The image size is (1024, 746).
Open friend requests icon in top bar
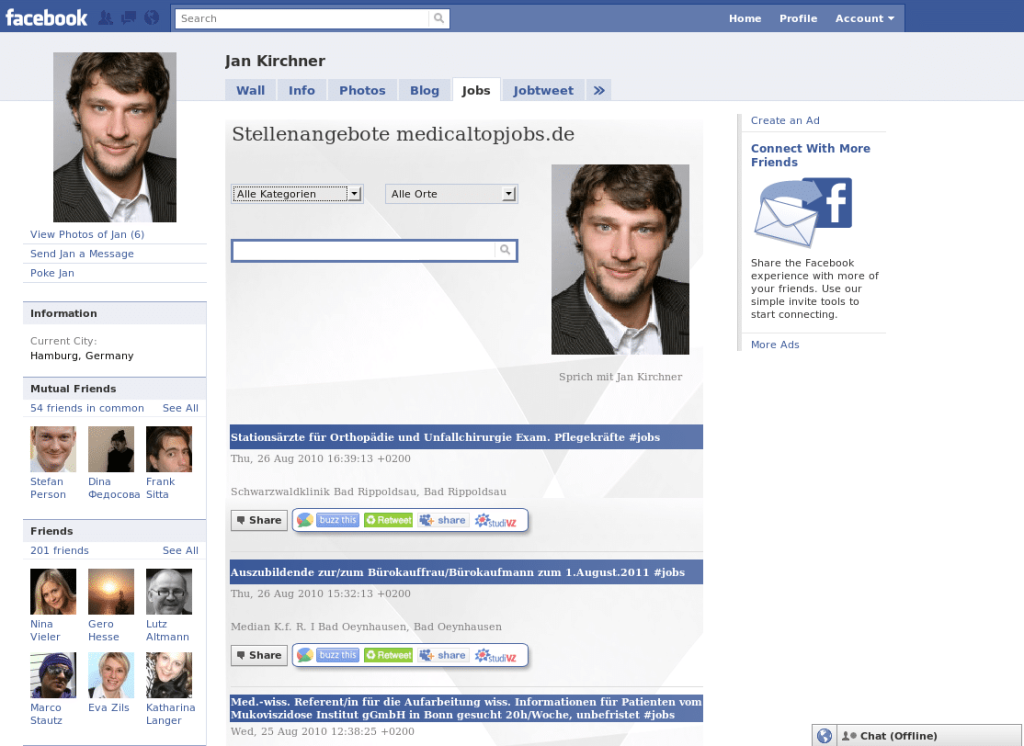tap(105, 18)
